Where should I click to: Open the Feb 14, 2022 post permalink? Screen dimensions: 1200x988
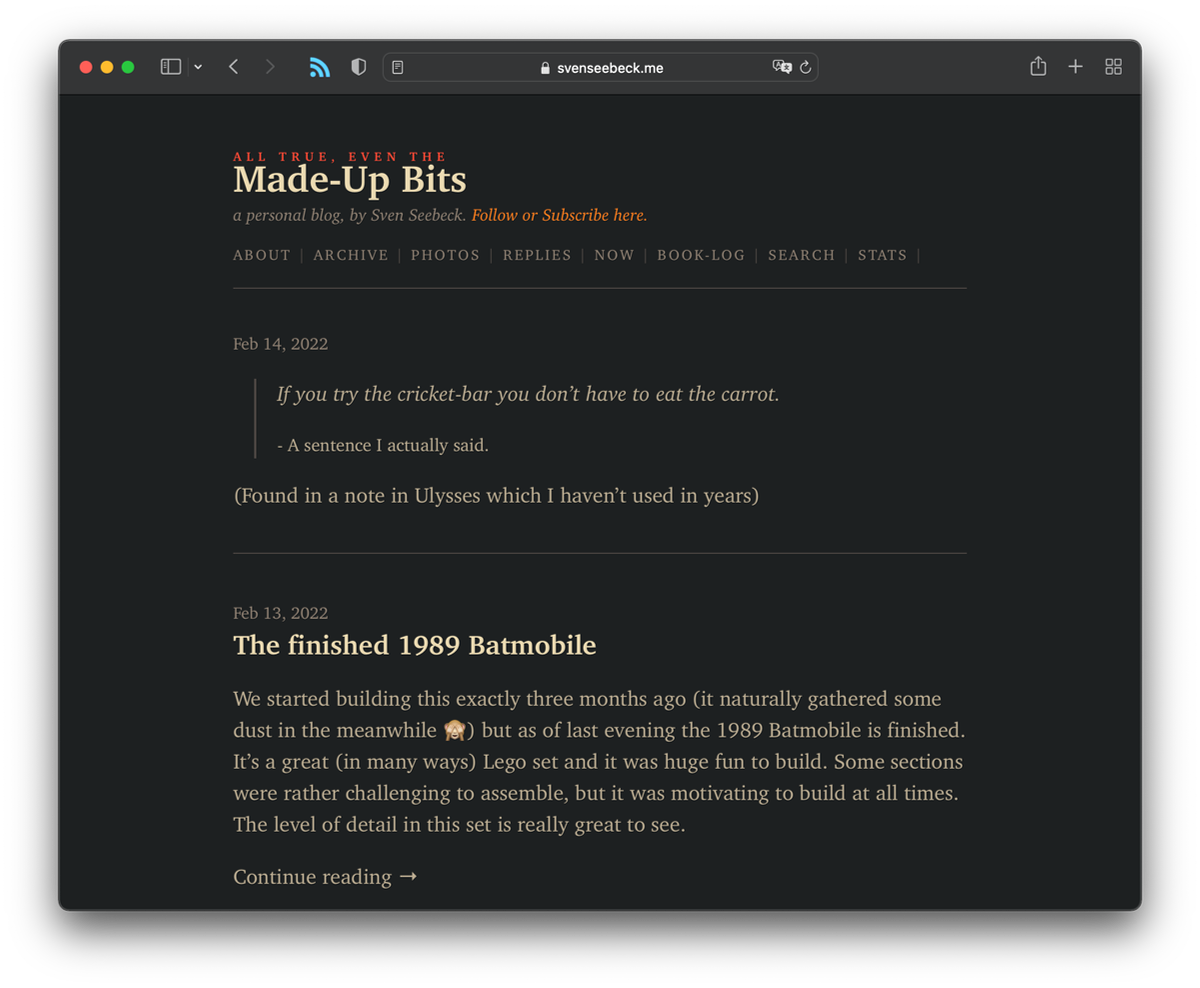(280, 344)
